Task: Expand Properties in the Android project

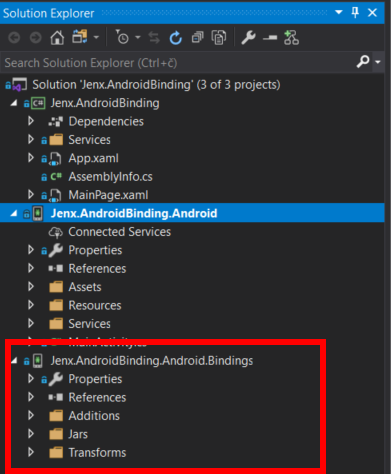Action: (31, 250)
